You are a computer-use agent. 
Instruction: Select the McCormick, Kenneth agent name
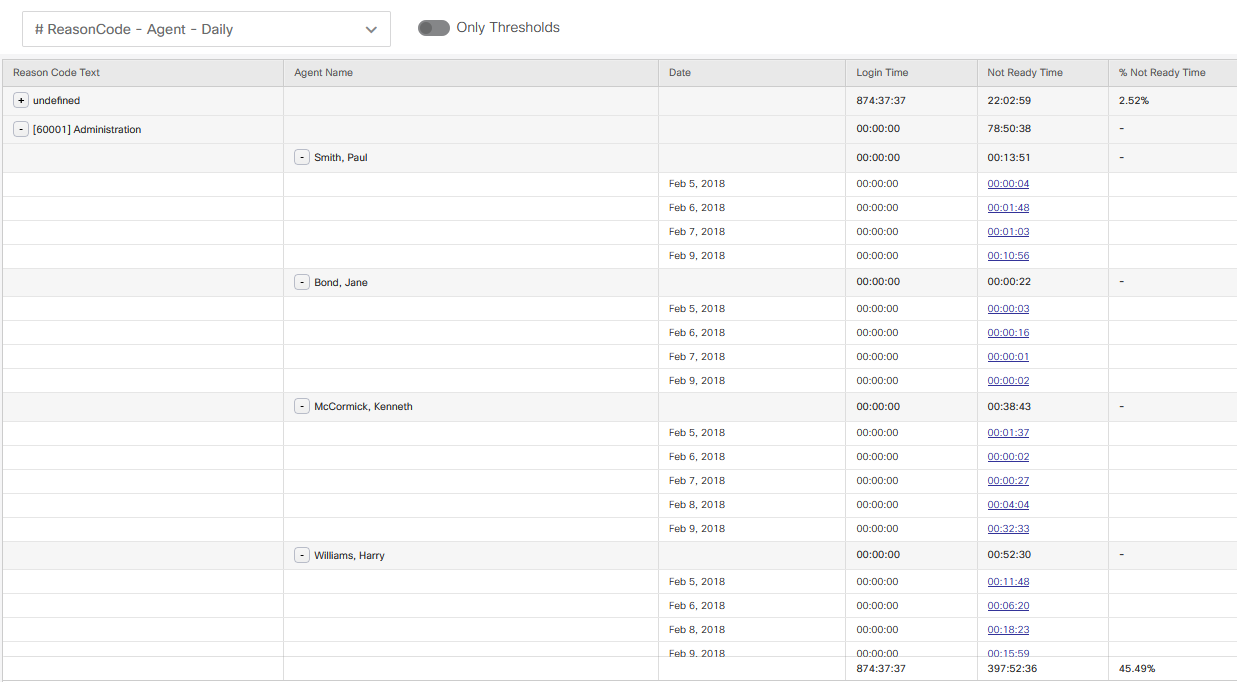(x=363, y=407)
